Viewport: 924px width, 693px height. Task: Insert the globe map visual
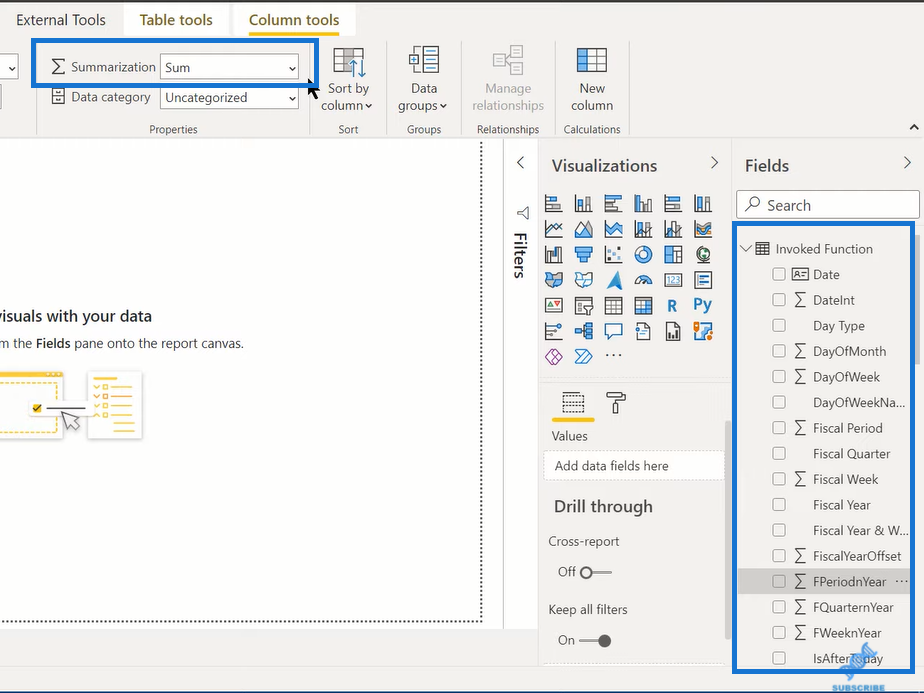[703, 255]
